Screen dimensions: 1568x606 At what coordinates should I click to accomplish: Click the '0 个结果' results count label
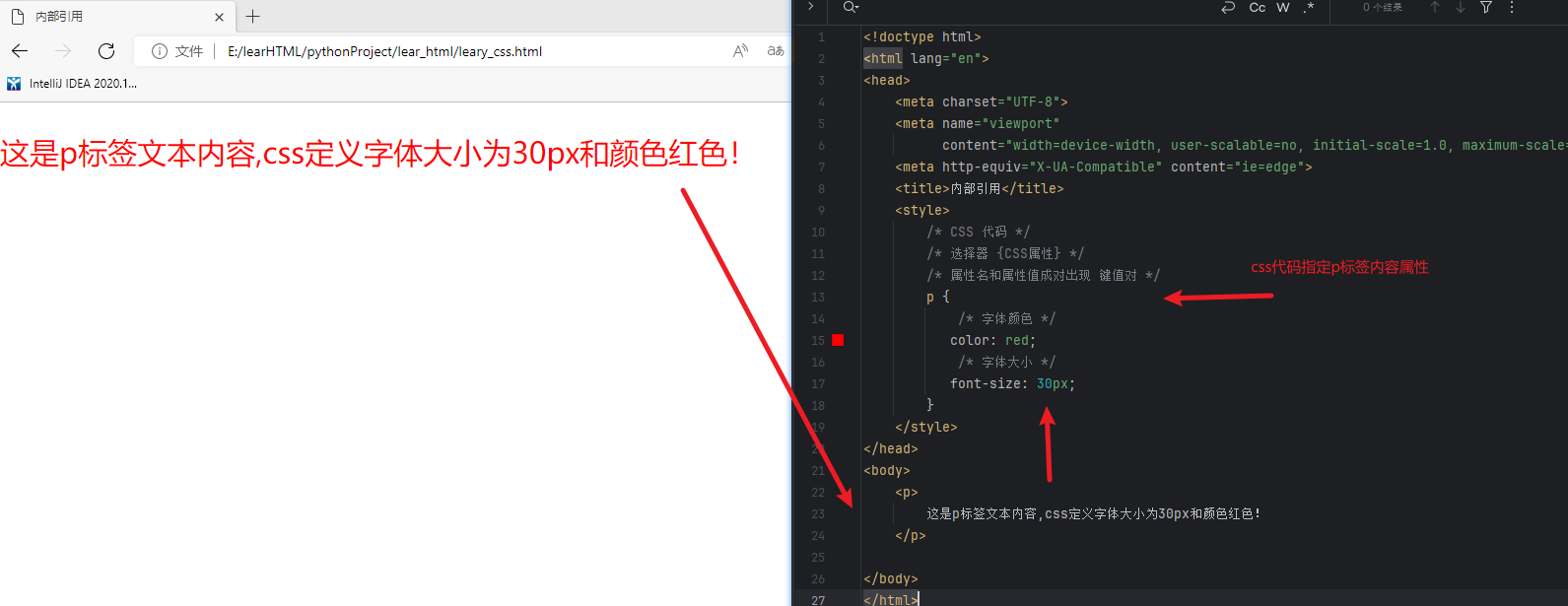click(1382, 7)
